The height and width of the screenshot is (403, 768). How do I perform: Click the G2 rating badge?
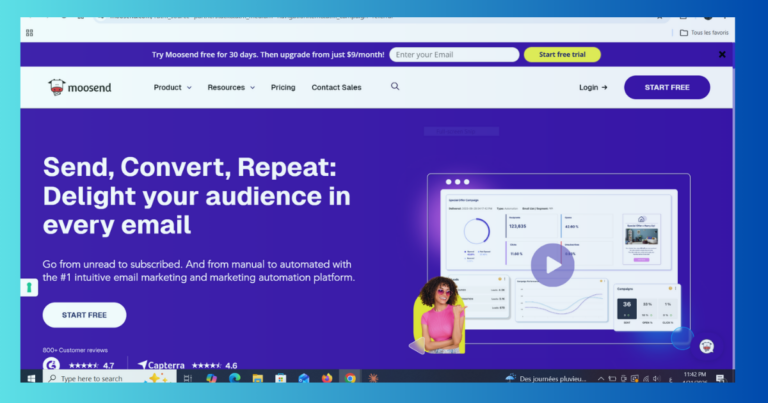point(51,364)
